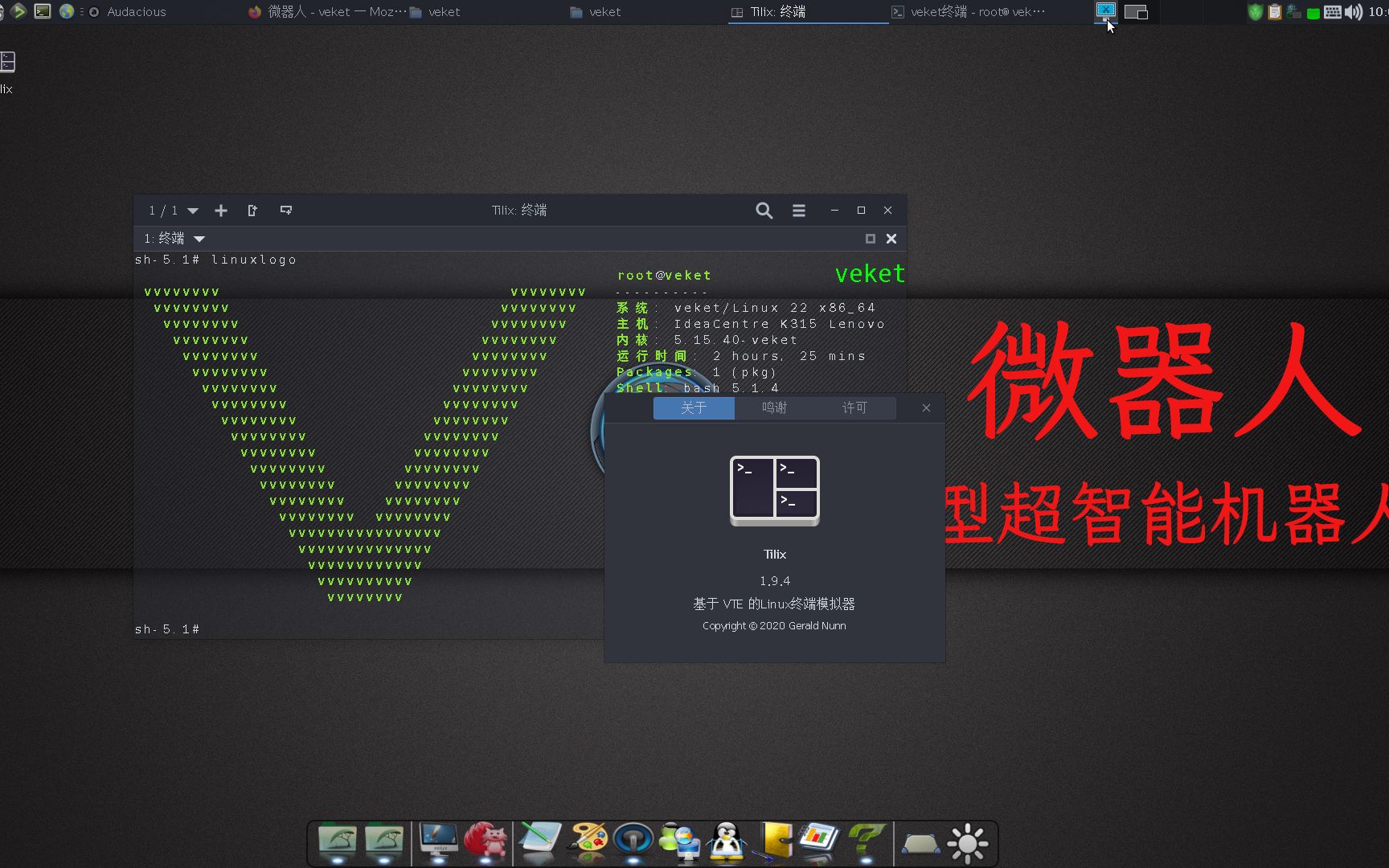1389x868 pixels.
Task: Open a new Tilix session with the plus icon
Action: [221, 210]
